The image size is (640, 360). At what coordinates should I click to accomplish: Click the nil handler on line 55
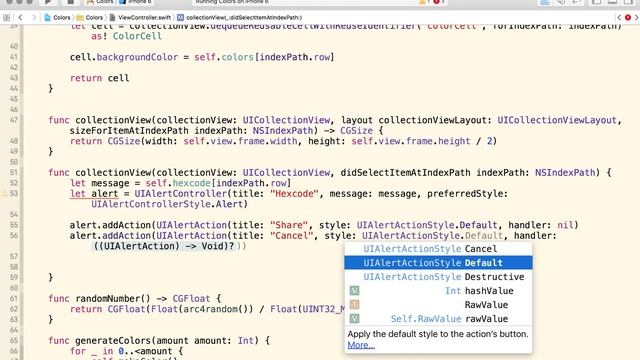(x=565, y=225)
